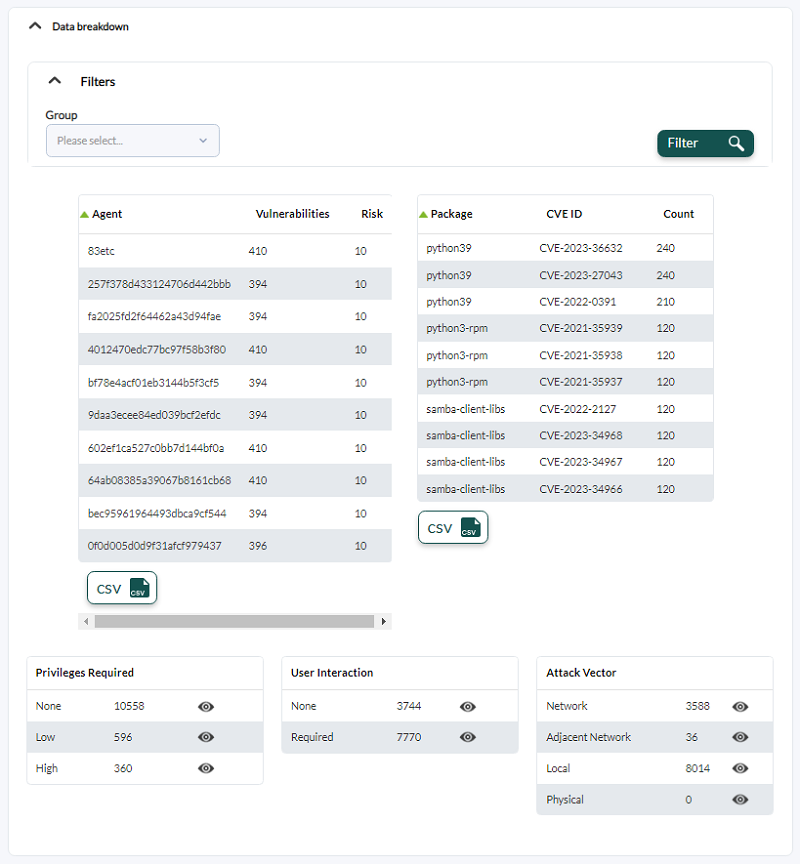Sort by Vulnerabilities column header
Image resolution: width=800 pixels, height=864 pixels.
tap(293, 214)
